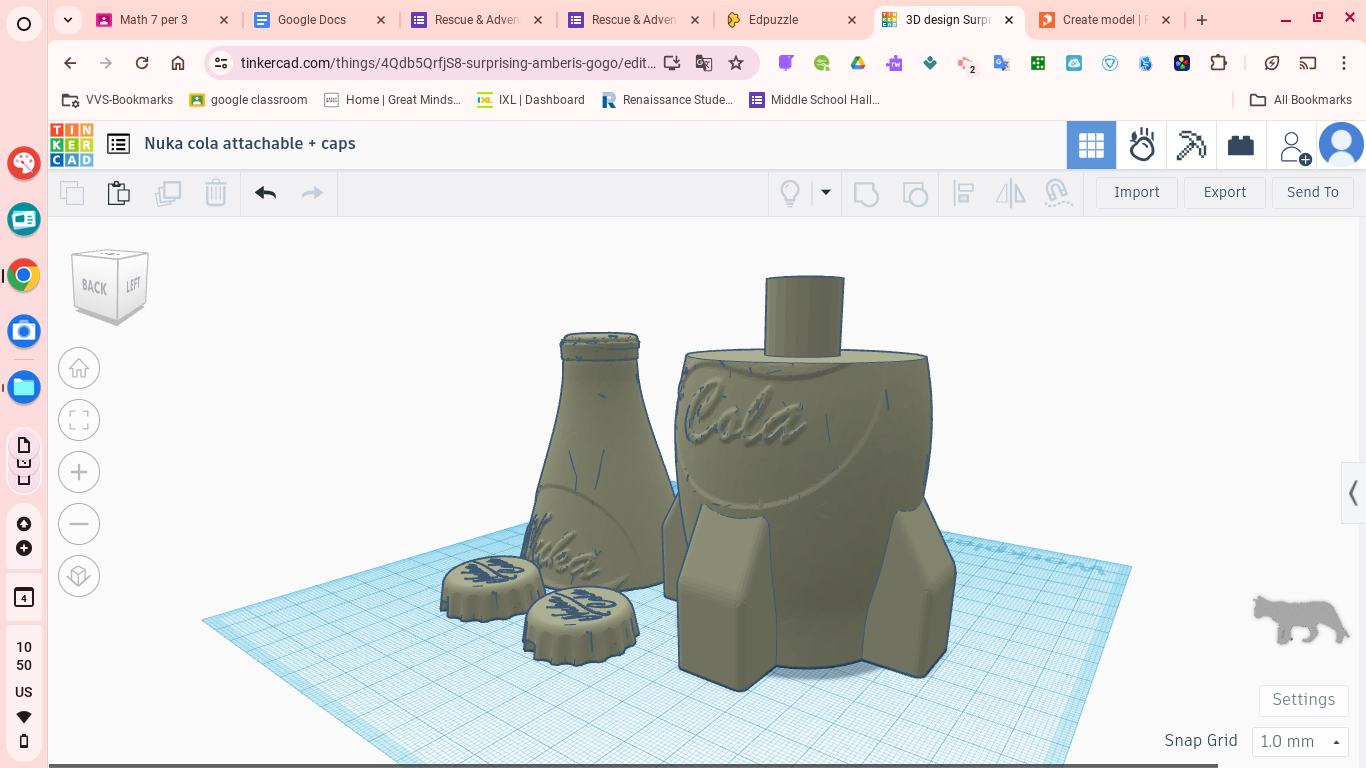
Task: Bookmark this page with star icon
Action: [x=736, y=63]
